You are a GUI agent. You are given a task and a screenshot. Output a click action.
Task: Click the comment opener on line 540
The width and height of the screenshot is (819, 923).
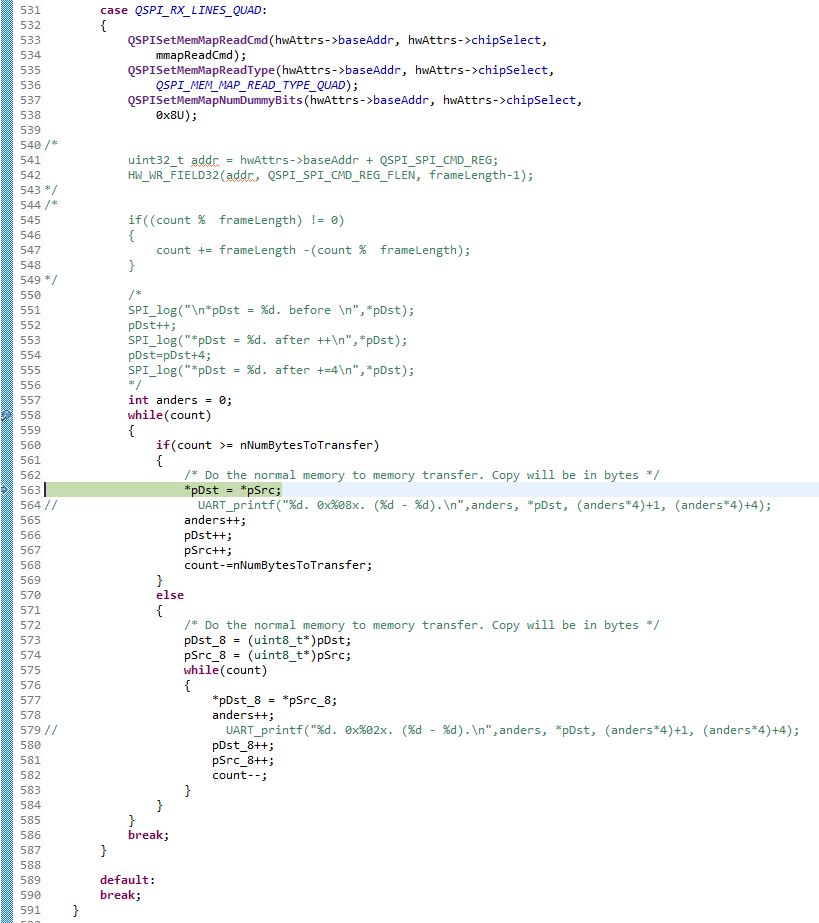click(51, 145)
